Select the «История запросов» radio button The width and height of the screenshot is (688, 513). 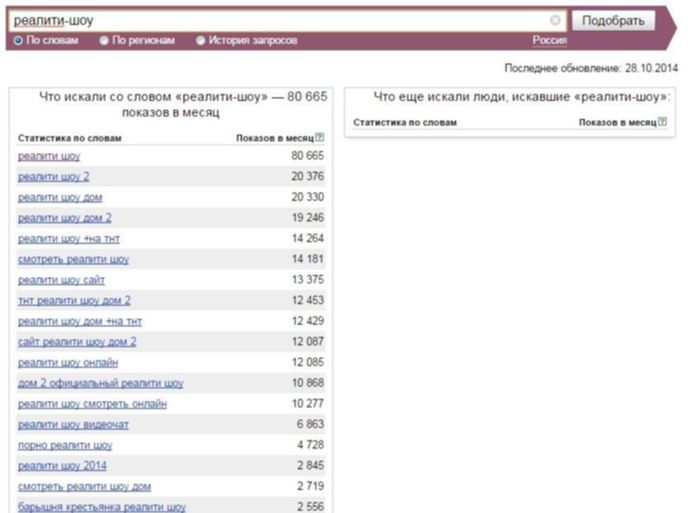point(201,41)
